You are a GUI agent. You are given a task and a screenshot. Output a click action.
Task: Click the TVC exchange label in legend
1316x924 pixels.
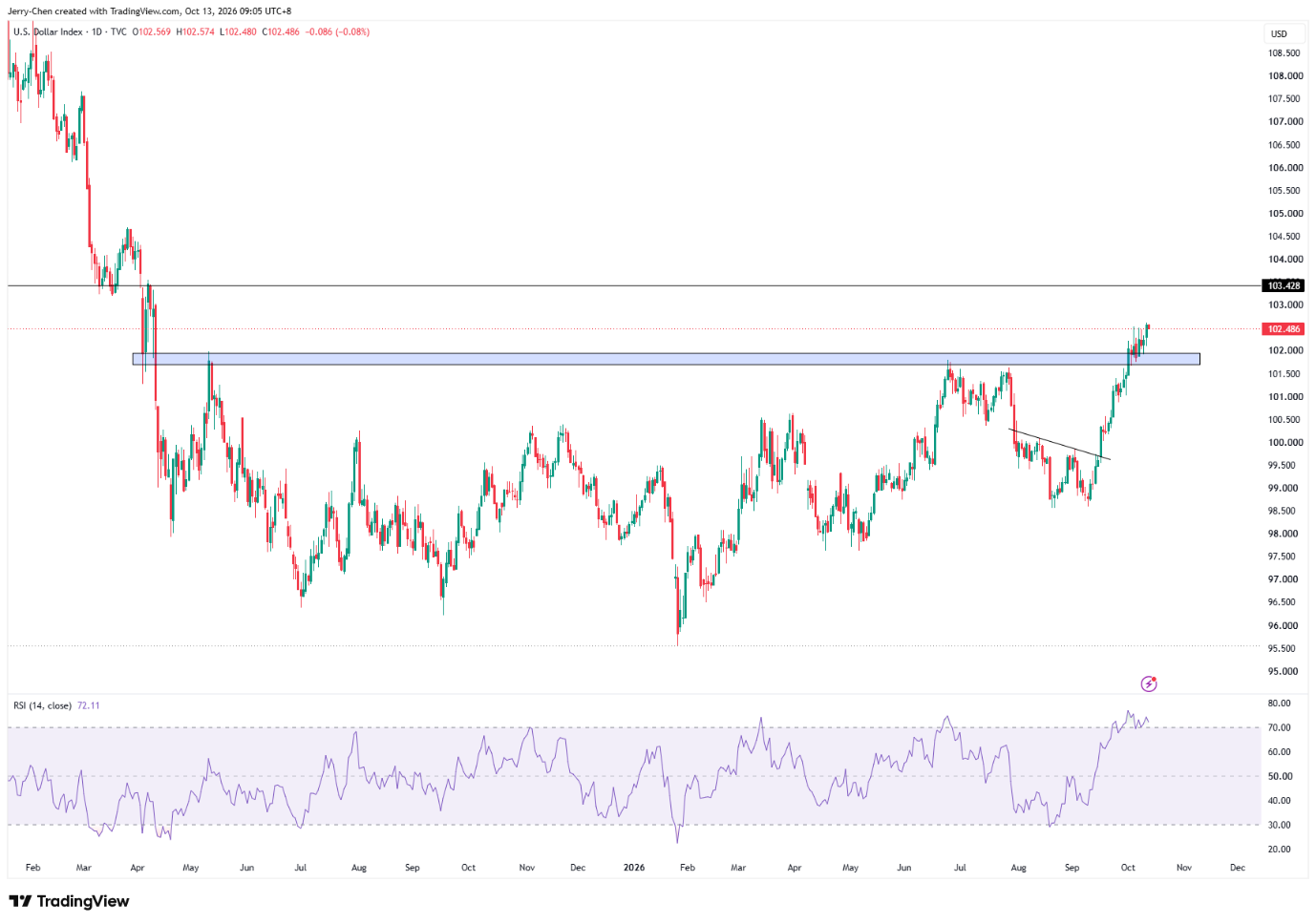(x=118, y=31)
